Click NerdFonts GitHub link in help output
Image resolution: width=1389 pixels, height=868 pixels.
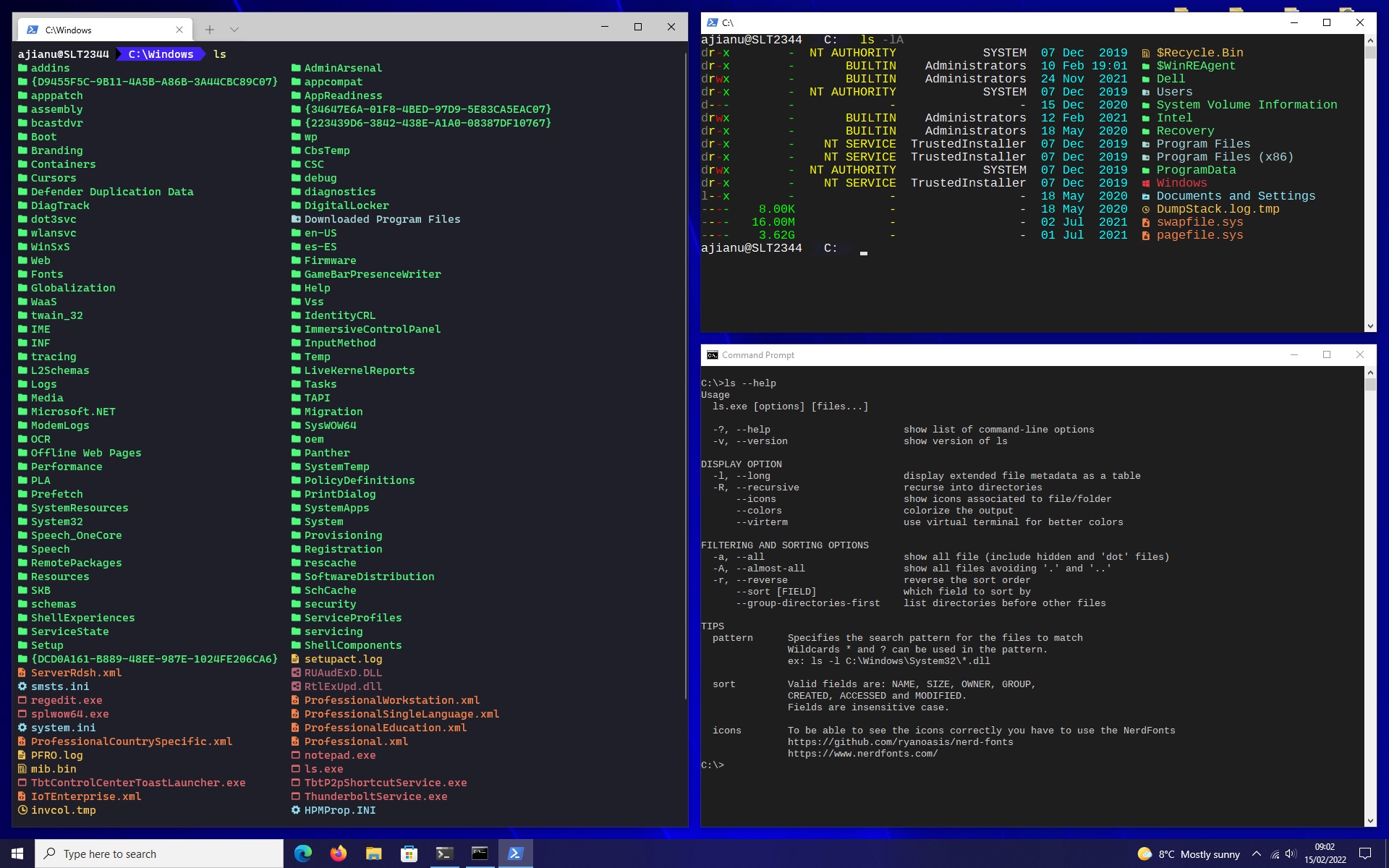coord(899,742)
